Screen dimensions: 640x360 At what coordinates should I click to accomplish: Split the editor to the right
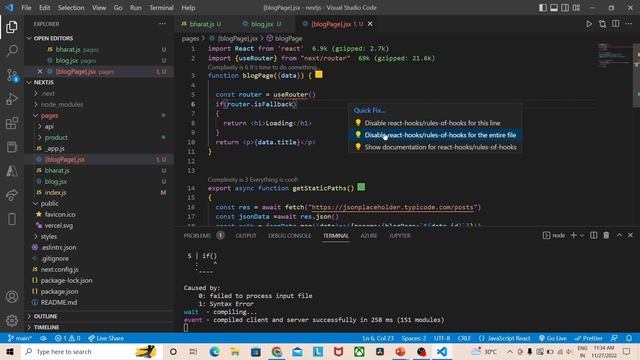(x=616, y=24)
